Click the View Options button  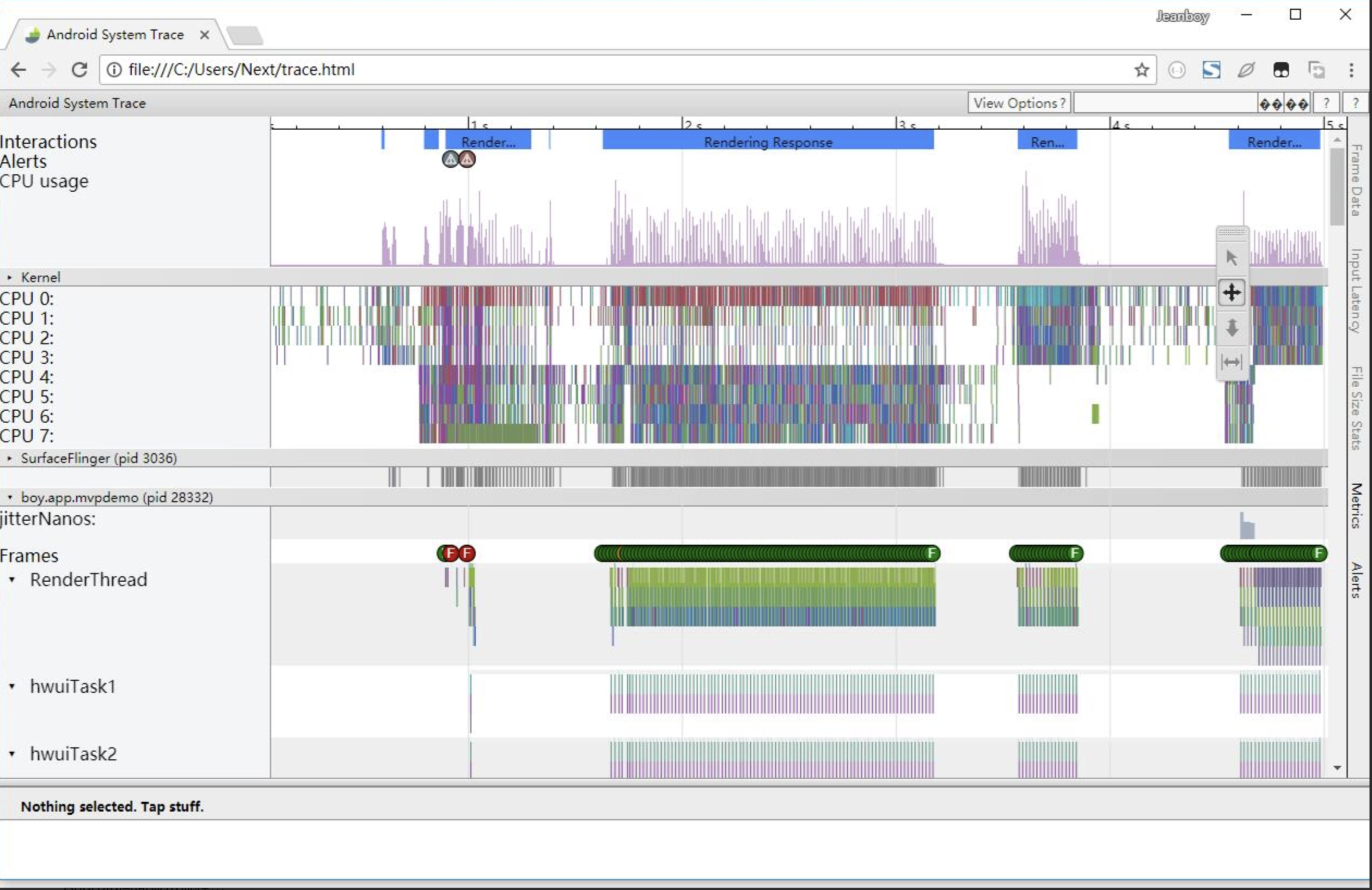point(1019,103)
